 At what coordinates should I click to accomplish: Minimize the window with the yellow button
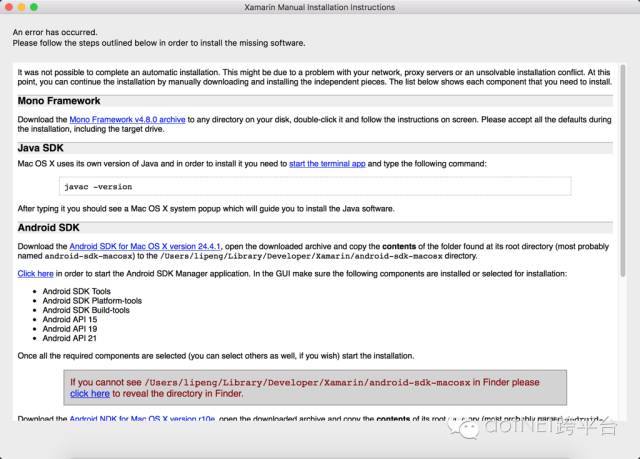coord(22,7)
